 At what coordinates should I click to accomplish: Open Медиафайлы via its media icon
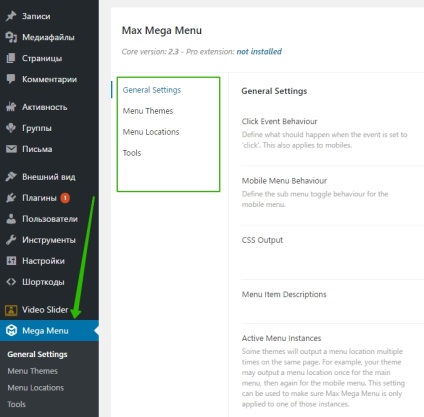11,37
